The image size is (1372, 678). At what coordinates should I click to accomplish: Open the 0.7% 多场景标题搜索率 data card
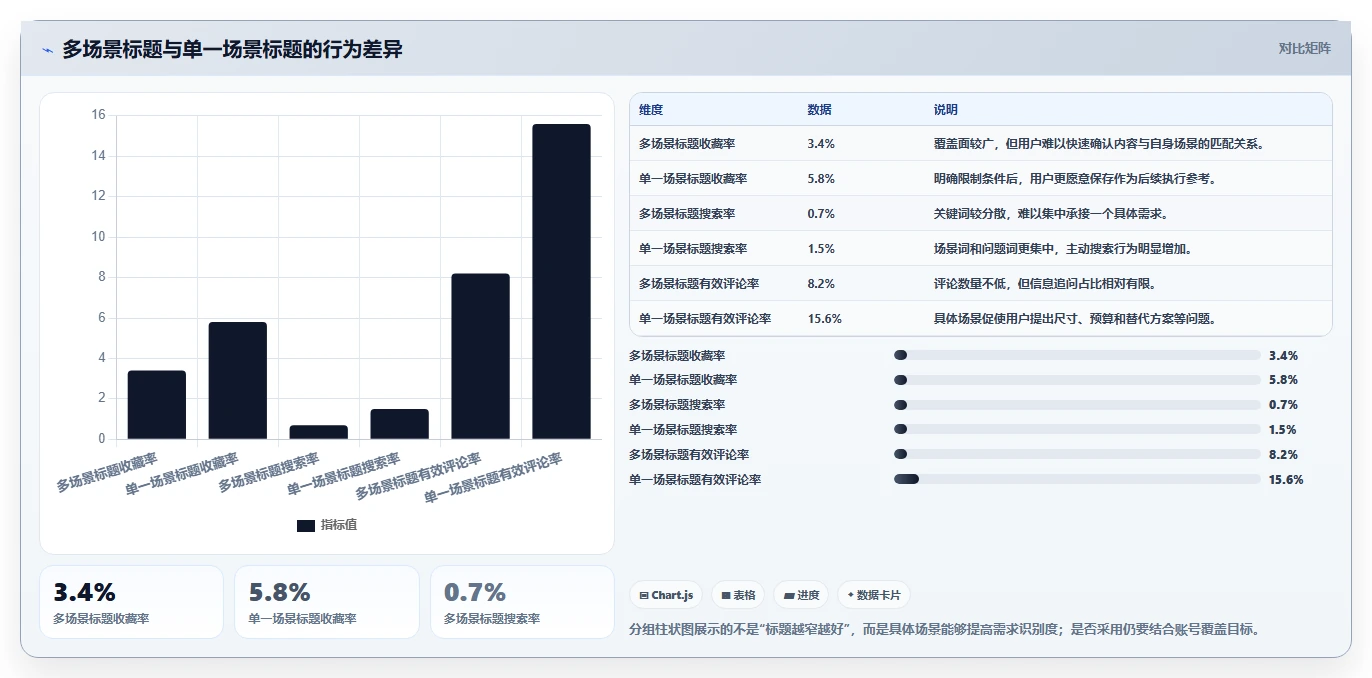click(522, 602)
